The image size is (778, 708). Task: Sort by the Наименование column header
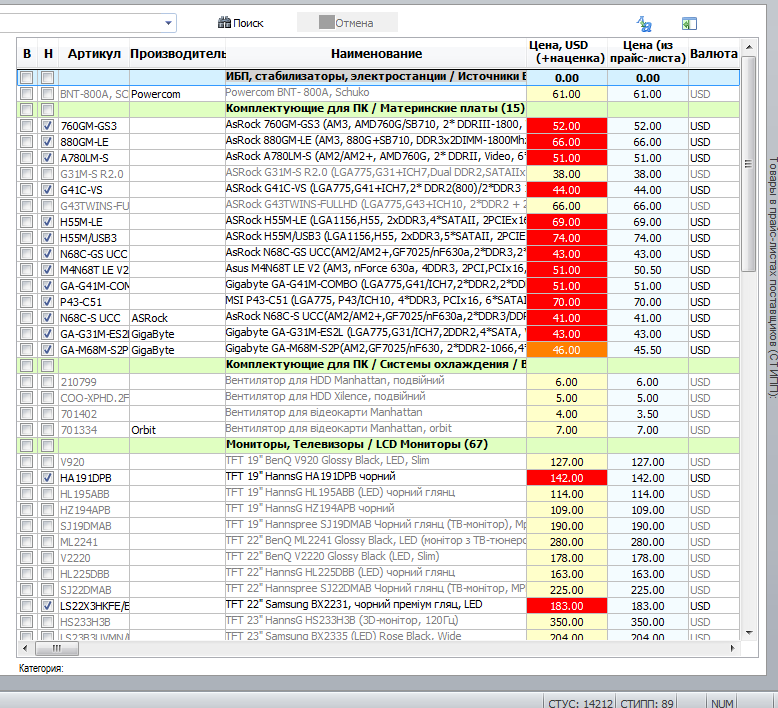coord(376,54)
